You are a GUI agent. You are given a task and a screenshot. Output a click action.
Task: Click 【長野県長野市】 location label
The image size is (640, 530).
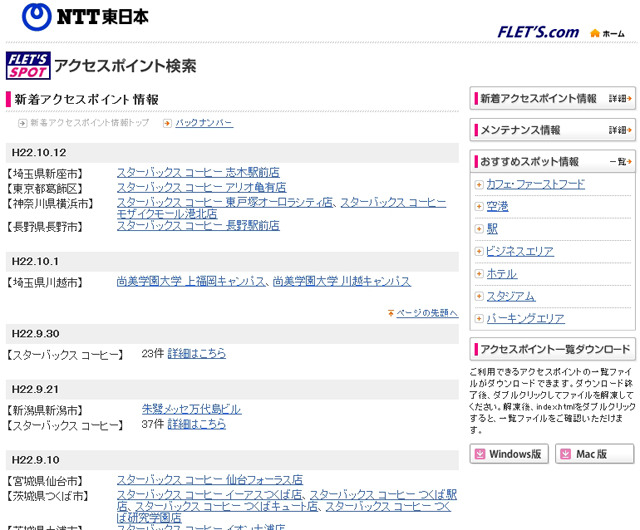(x=45, y=227)
